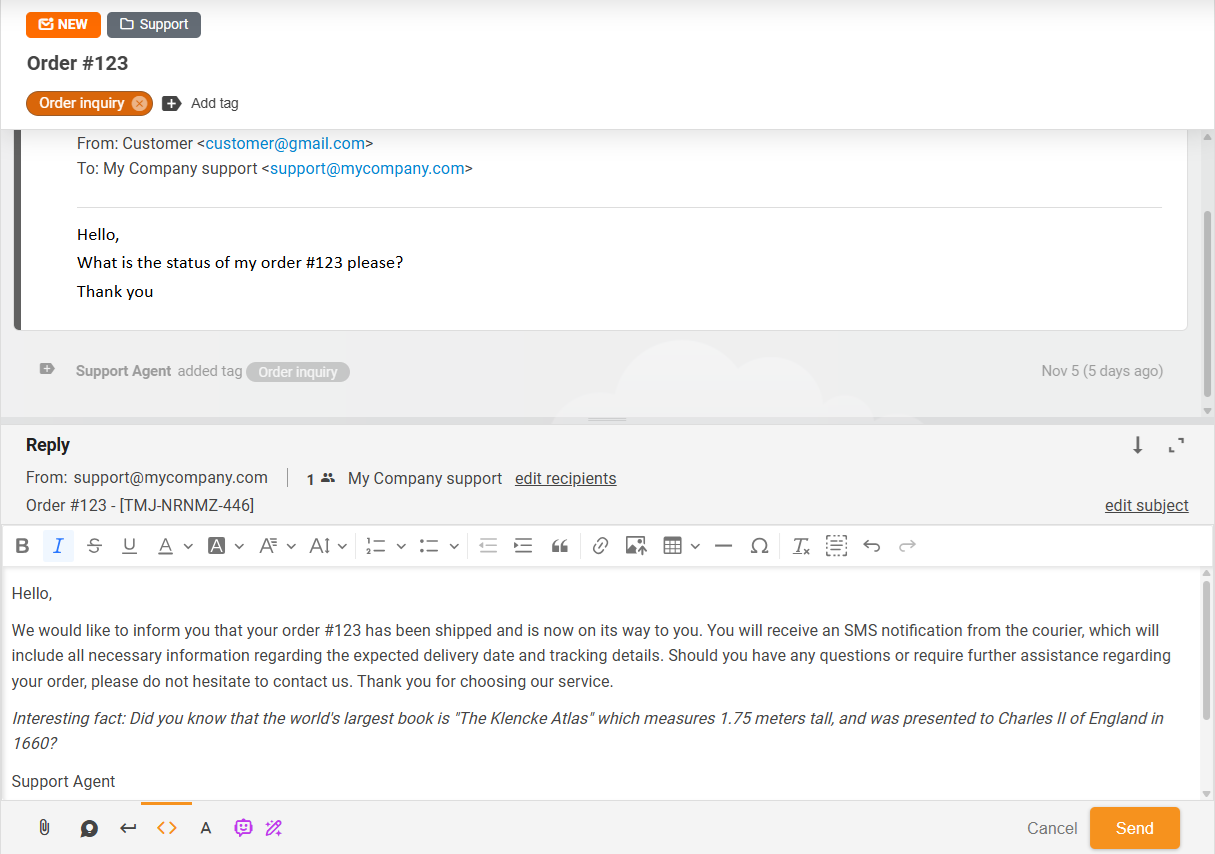
Task: Toggle bold formatting
Action: click(x=23, y=546)
